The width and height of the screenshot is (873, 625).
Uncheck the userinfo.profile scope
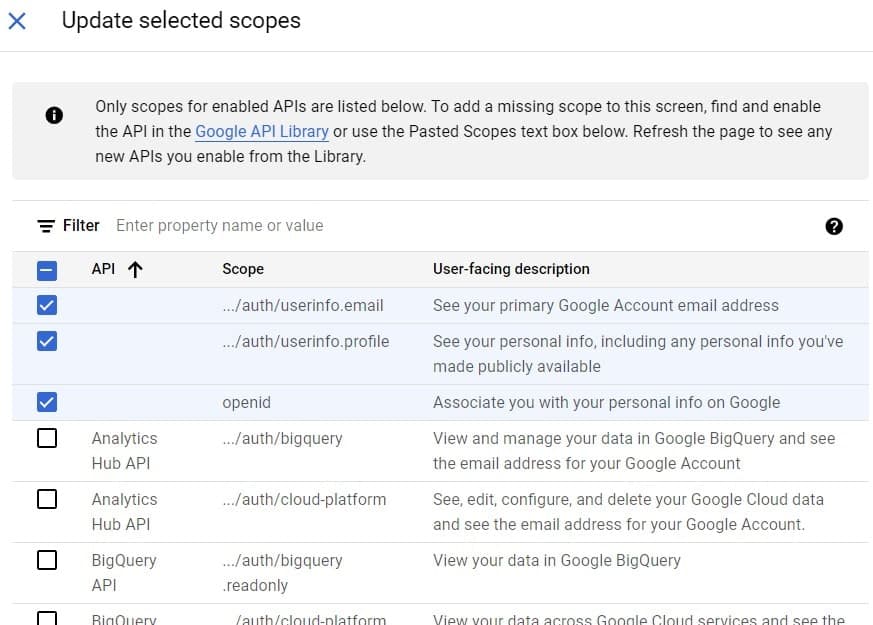(x=46, y=341)
